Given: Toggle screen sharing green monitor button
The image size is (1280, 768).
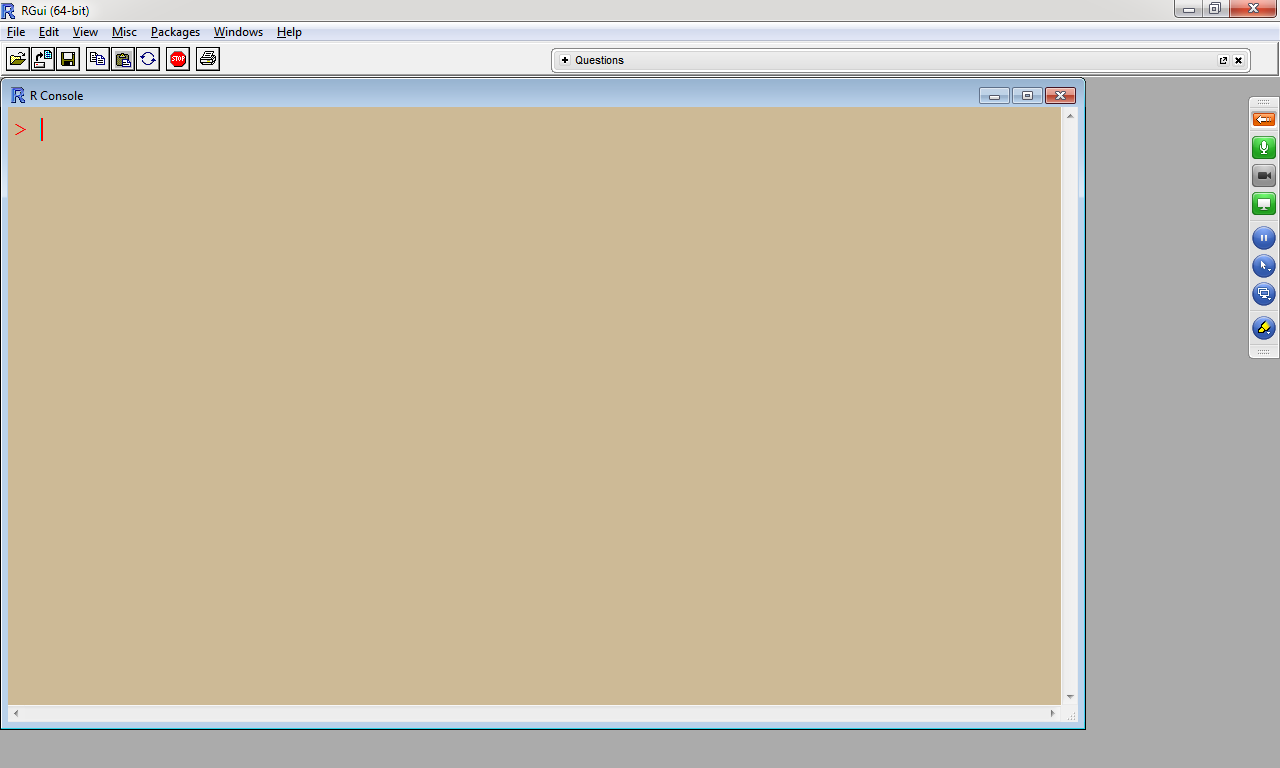Looking at the screenshot, I should click(x=1264, y=204).
